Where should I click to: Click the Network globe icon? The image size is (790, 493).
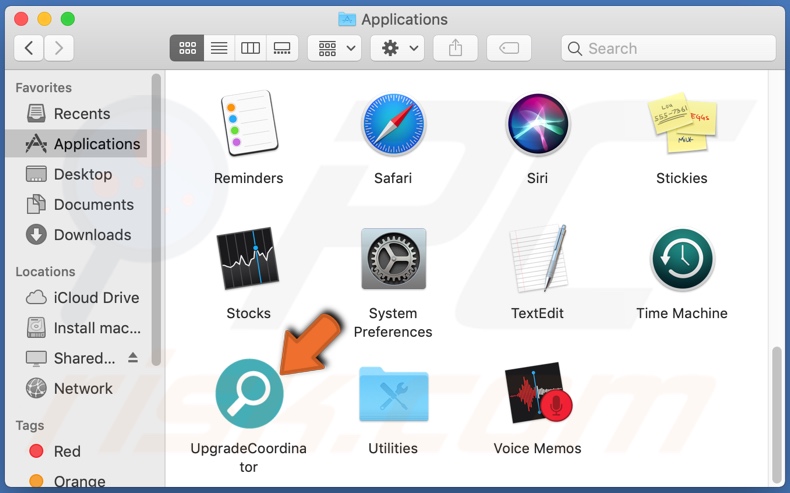36,388
